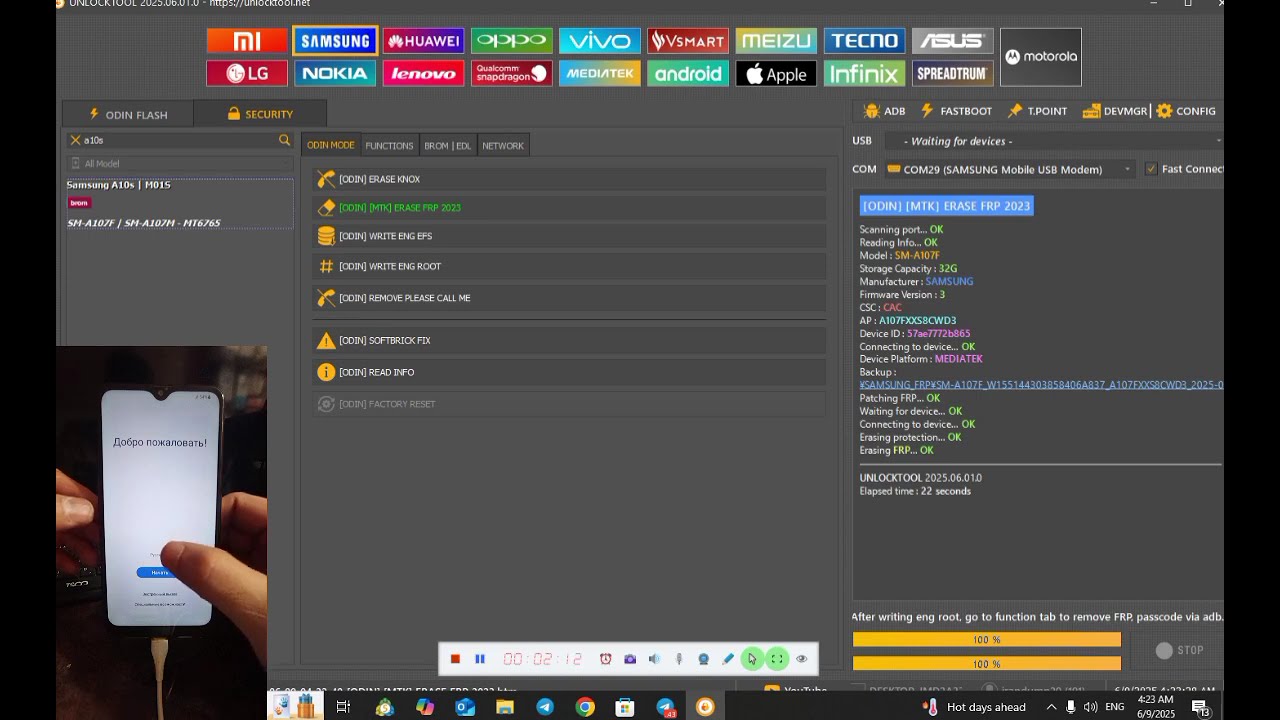The height and width of the screenshot is (720, 1280).
Task: Select the MediaTek brand logo
Action: 600,73
